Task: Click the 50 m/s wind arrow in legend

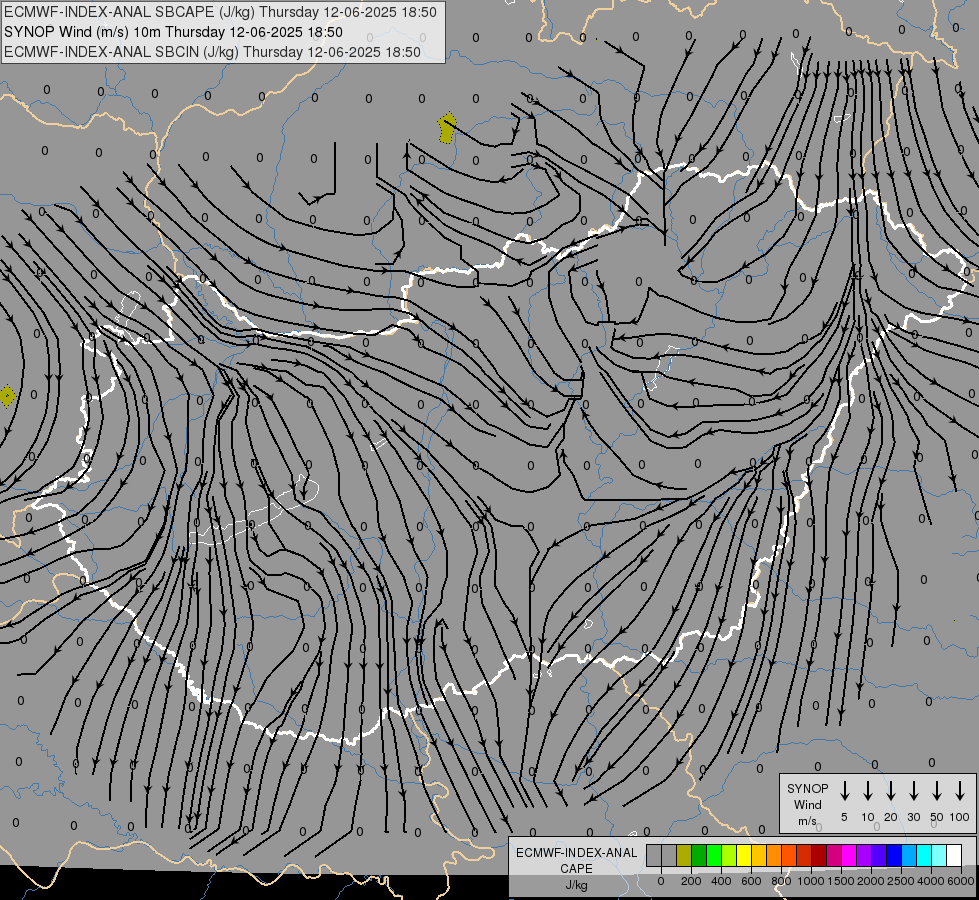Action: click(x=937, y=791)
